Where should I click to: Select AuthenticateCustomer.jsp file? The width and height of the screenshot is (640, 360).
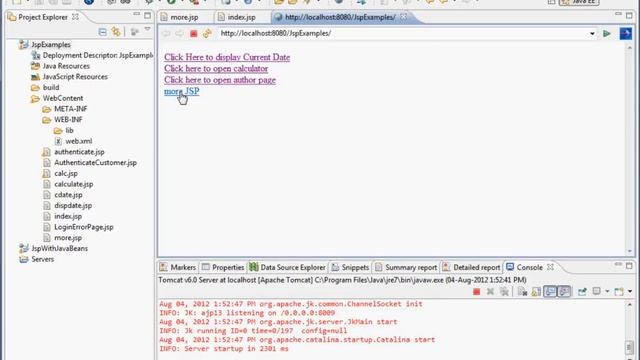pyautogui.click(x=95, y=162)
